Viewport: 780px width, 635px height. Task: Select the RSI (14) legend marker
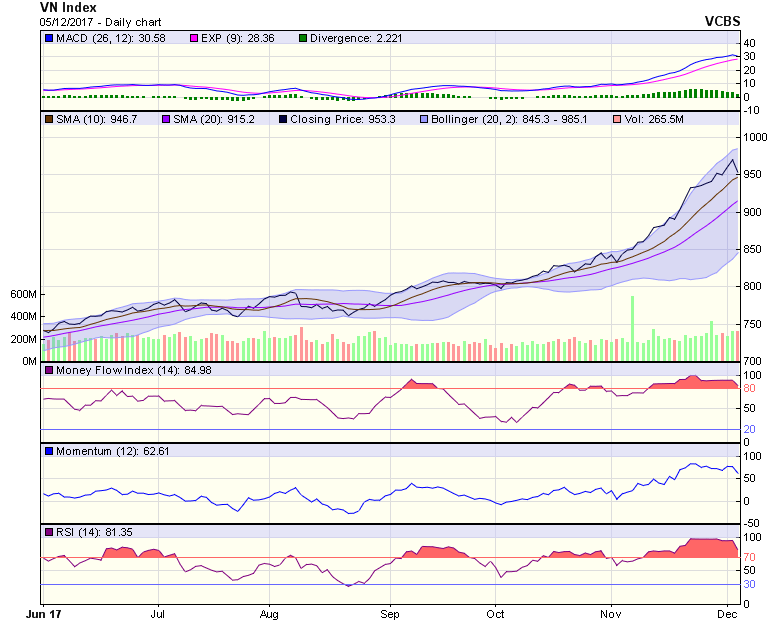49,531
